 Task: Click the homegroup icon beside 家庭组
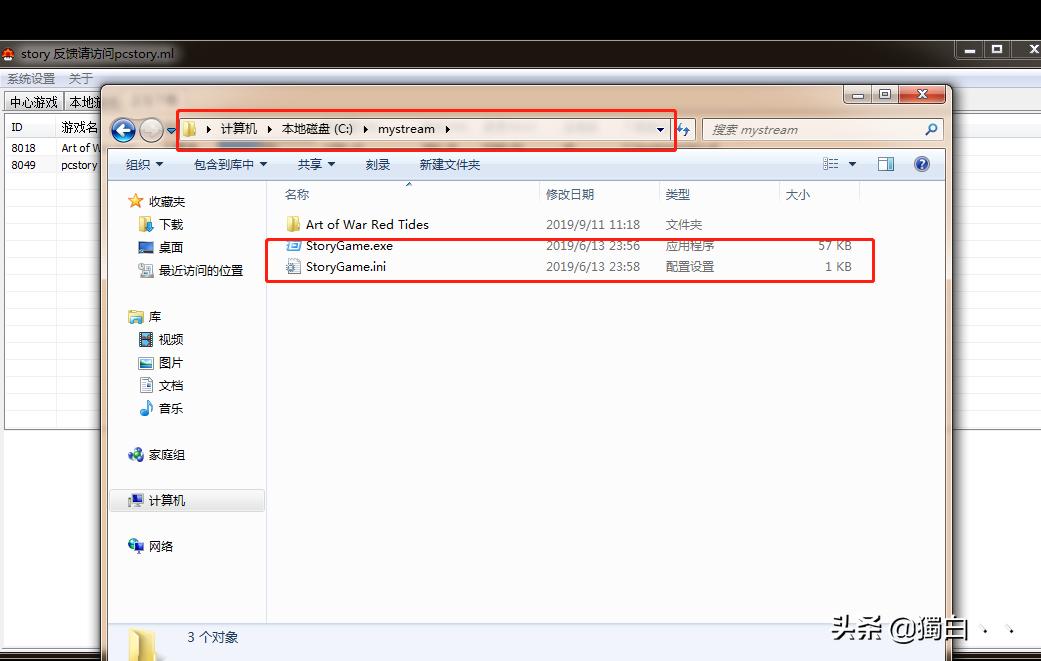135,455
